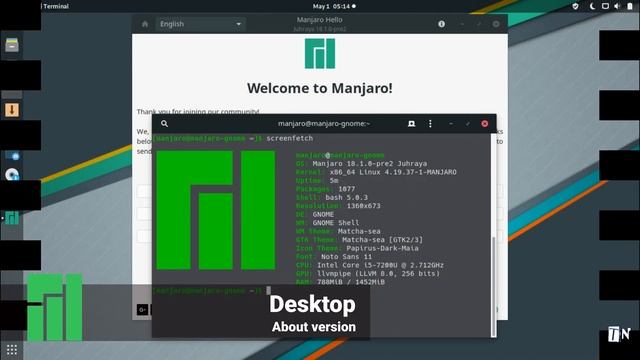Click the Manjaro logo in the Hello window
The height and width of the screenshot is (360, 640).
320,53
